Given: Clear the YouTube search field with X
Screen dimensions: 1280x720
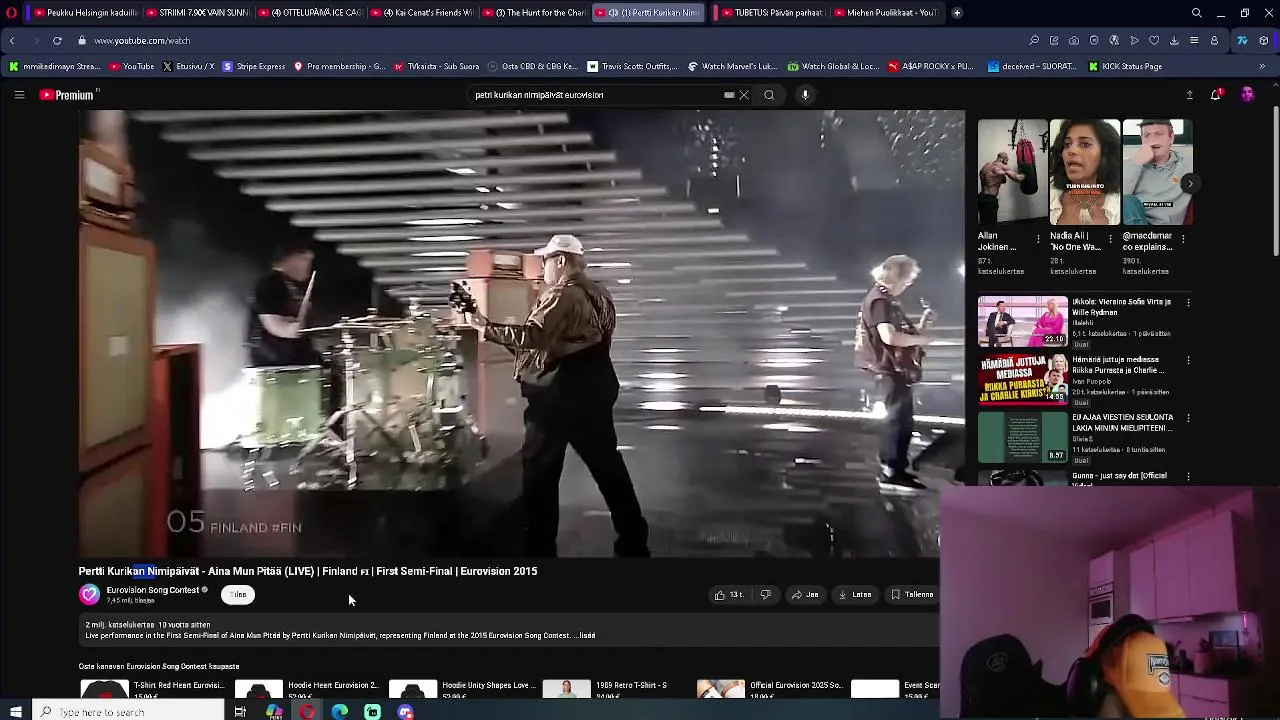Looking at the screenshot, I should point(743,95).
